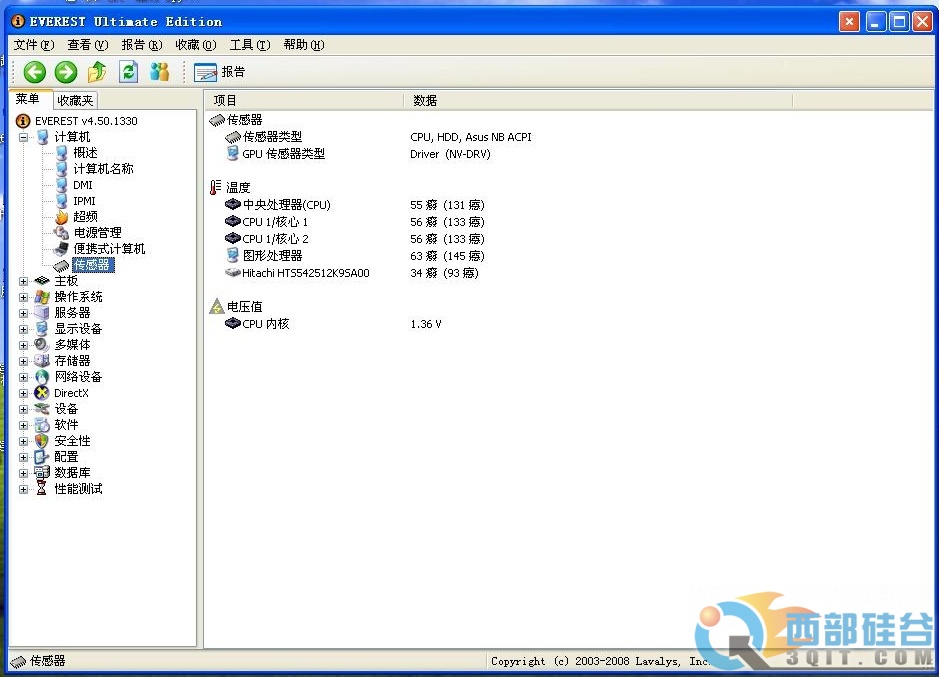Collapse the 计算机 tree node
Screen dimensions: 939x677
pos(23,137)
